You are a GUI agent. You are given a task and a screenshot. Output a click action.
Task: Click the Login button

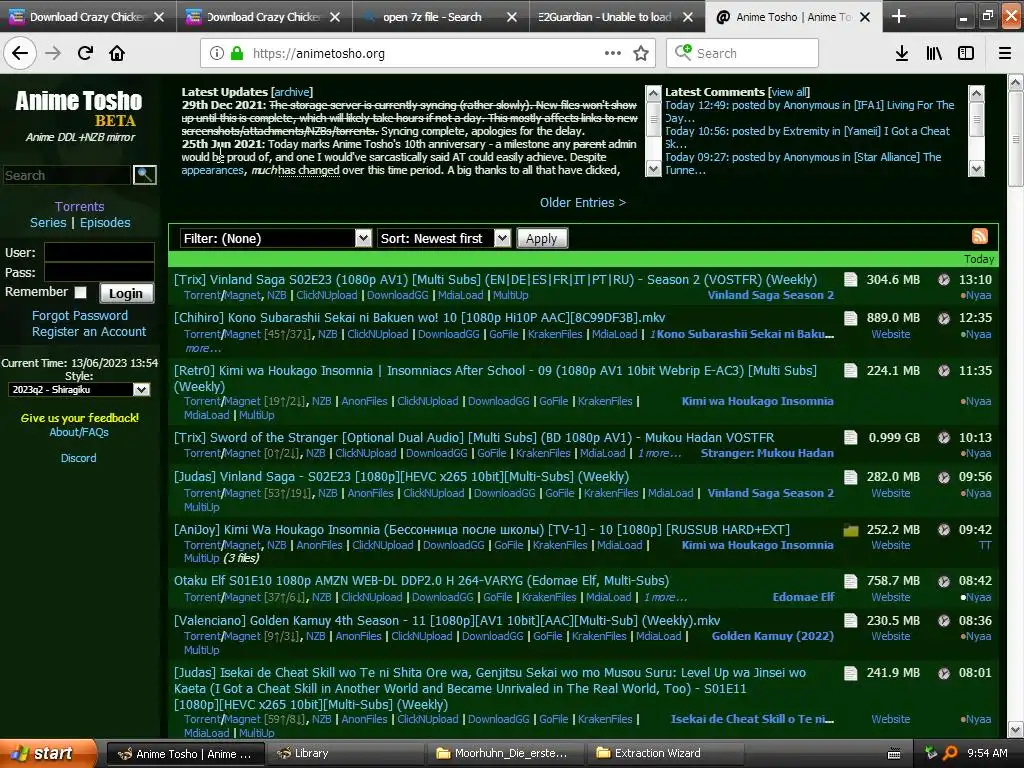126,293
